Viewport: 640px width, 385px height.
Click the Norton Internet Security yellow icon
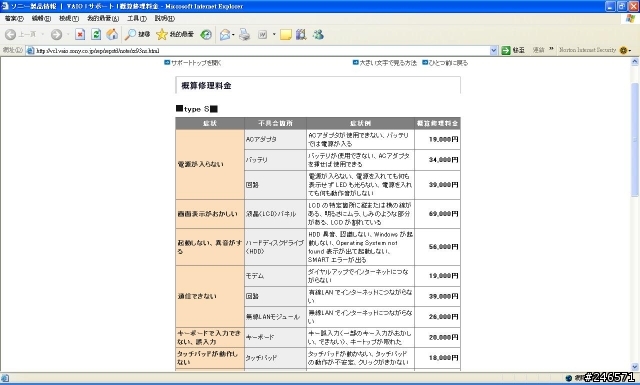(x=623, y=50)
